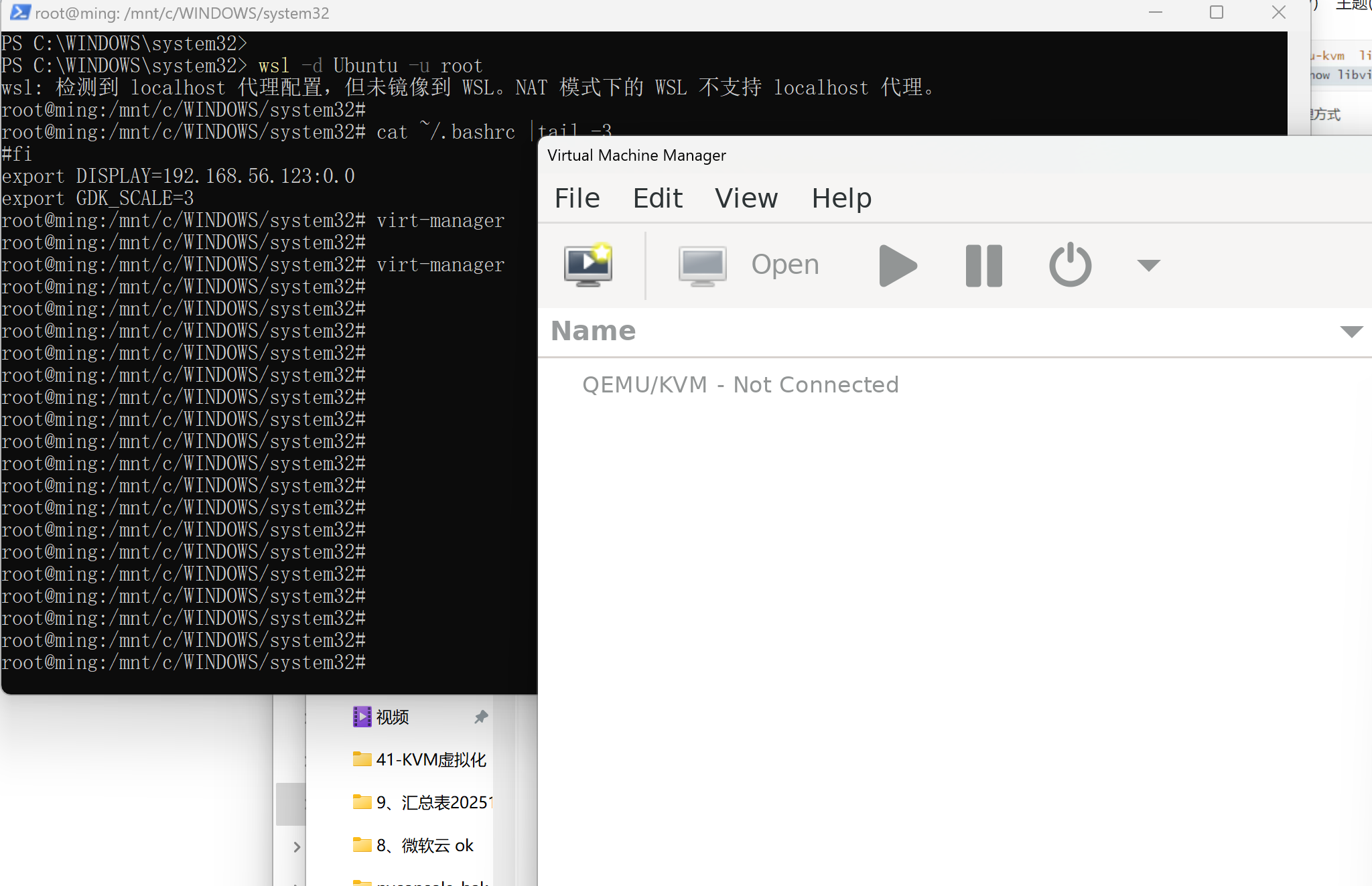Unpin 视频 using the pin icon
This screenshot has height=886, width=1372.
pos(481,717)
